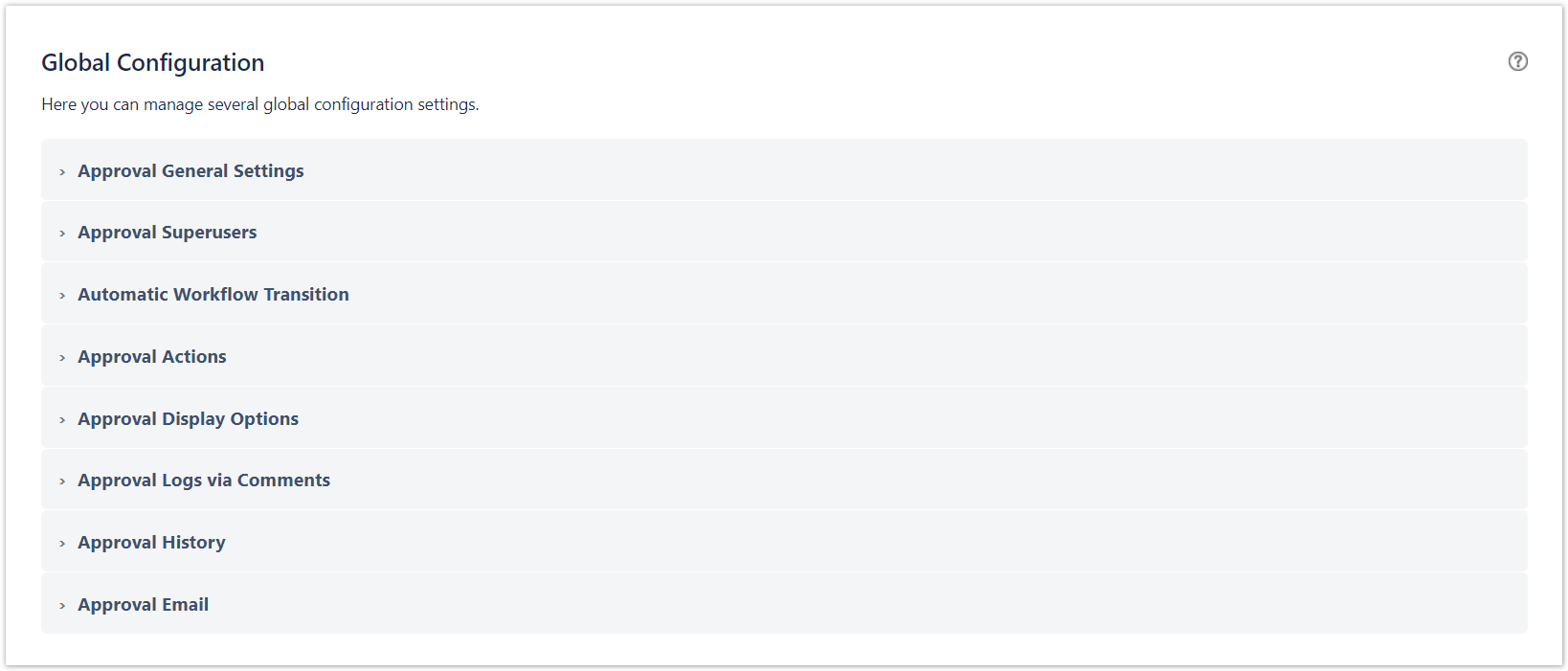This screenshot has width=1568, height=671.
Task: Select the 'Approval Display Options' title text
Action: coord(189,419)
